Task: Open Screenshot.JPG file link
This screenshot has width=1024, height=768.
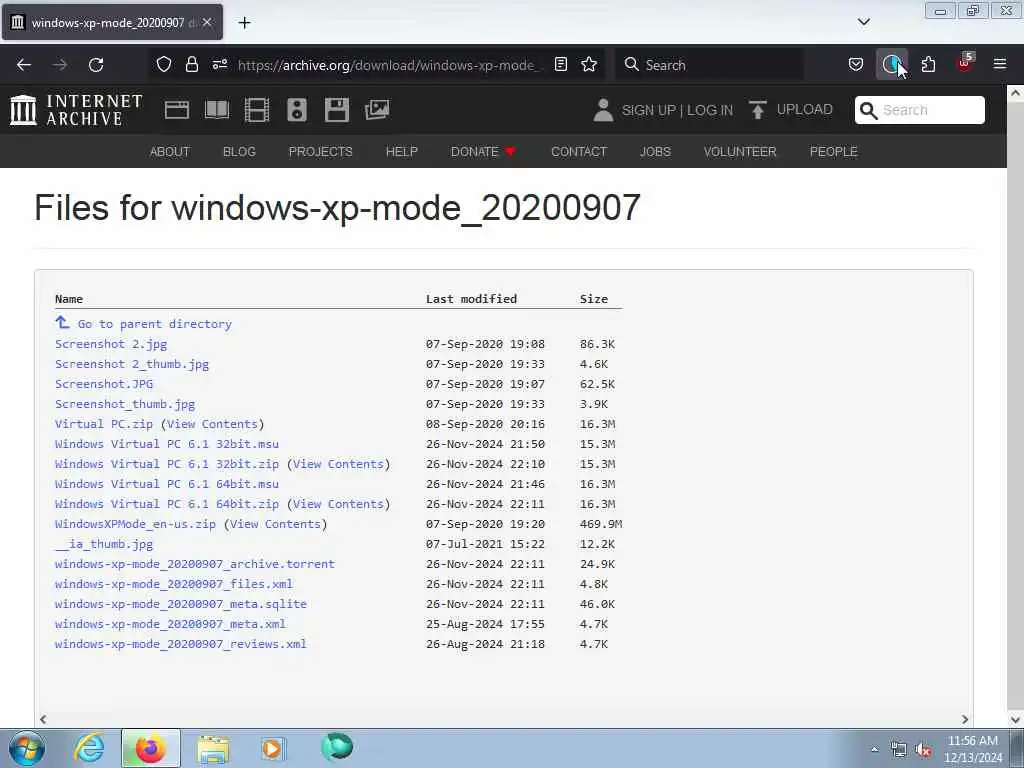Action: click(104, 384)
